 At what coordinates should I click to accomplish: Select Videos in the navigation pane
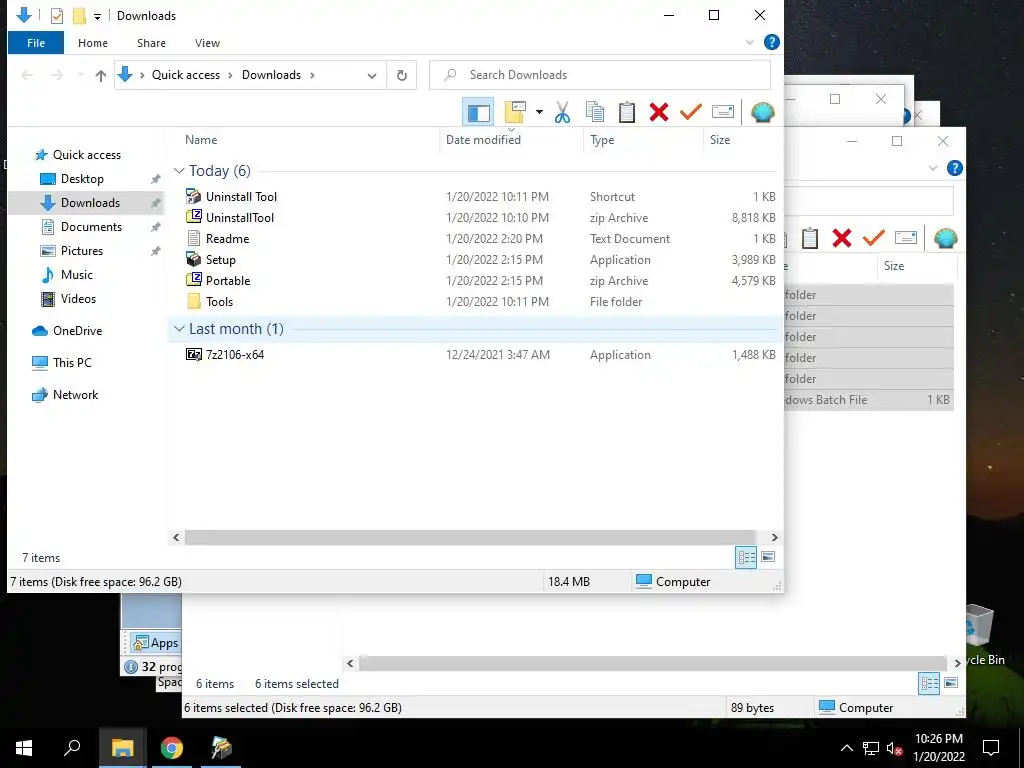[78, 299]
